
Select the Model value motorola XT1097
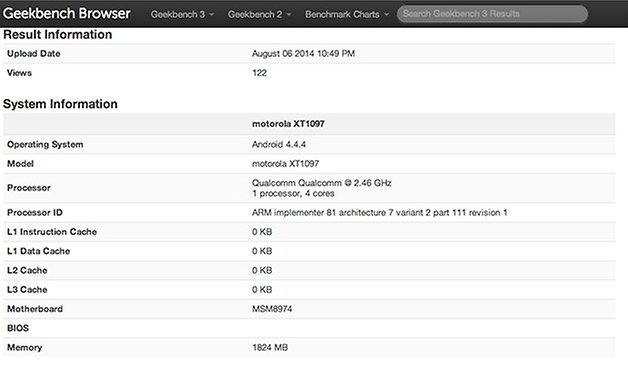click(286, 164)
